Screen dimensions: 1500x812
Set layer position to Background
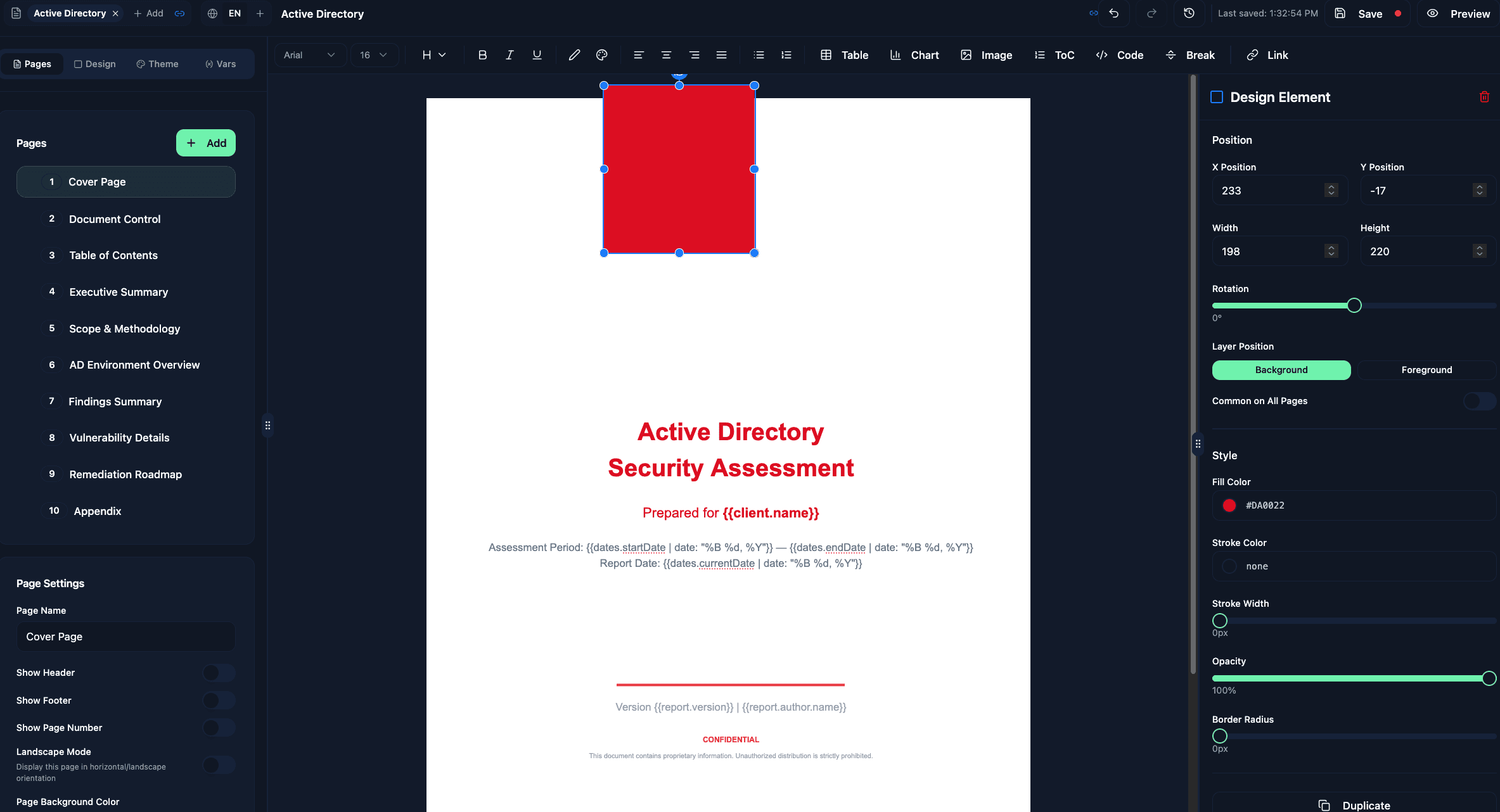(1281, 370)
